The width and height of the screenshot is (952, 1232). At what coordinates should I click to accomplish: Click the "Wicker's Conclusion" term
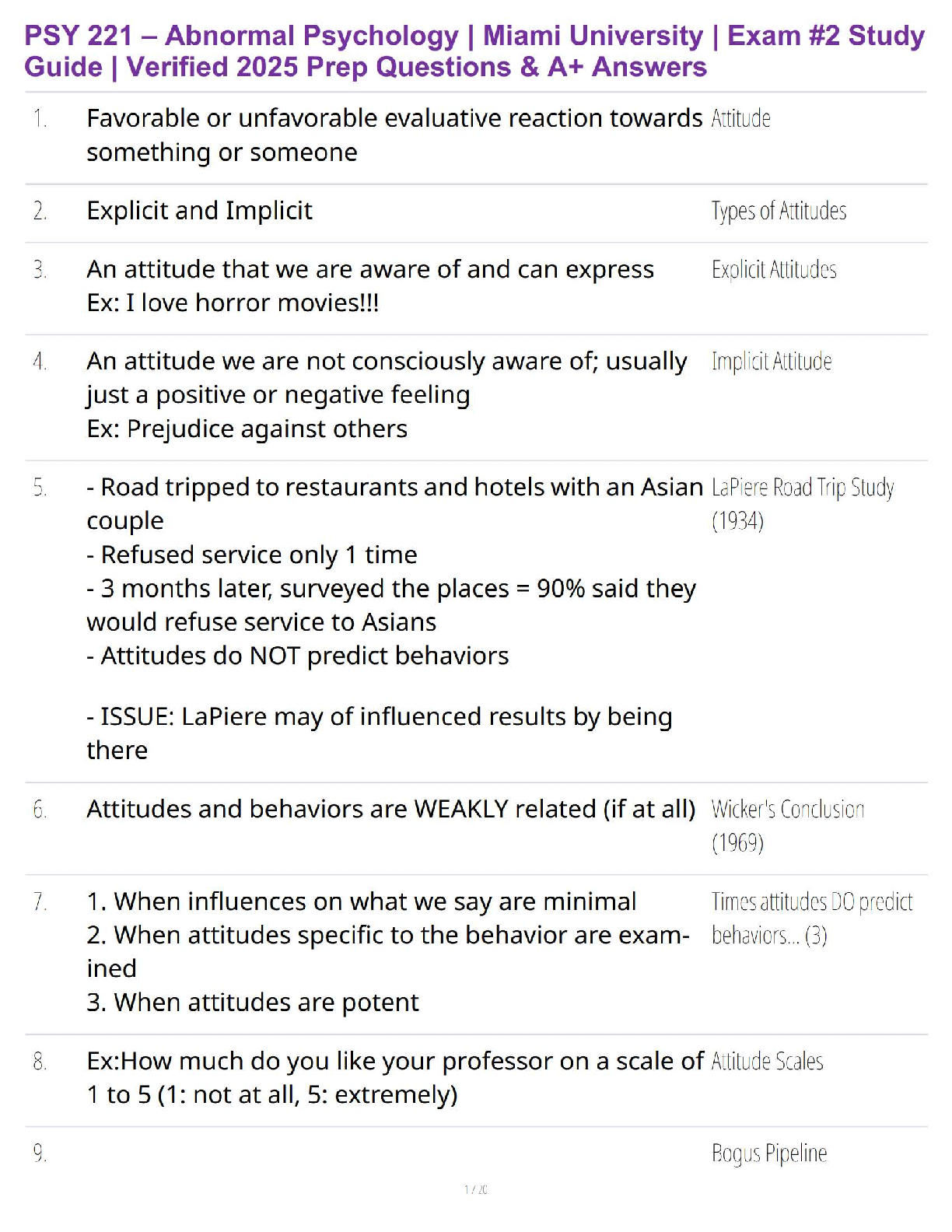point(788,810)
